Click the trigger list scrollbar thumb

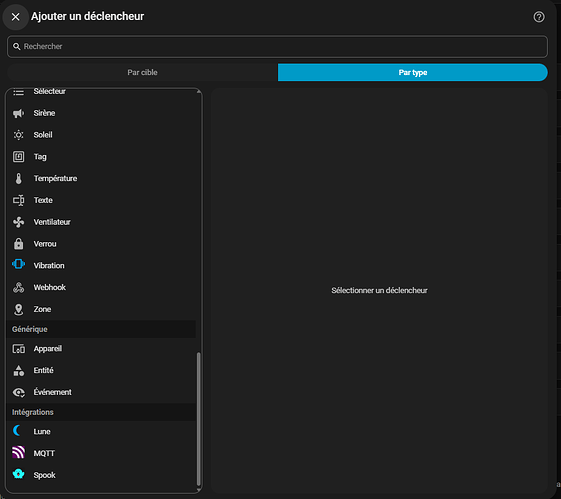pyautogui.click(x=199, y=419)
